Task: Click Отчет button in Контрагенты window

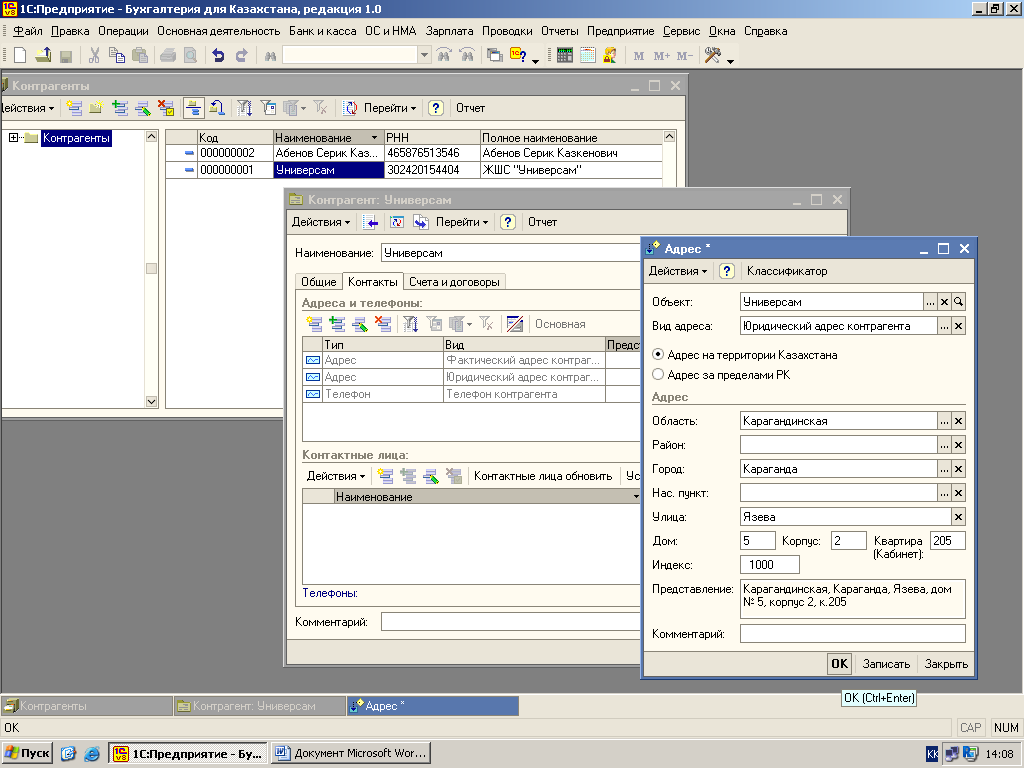Action: click(x=470, y=108)
